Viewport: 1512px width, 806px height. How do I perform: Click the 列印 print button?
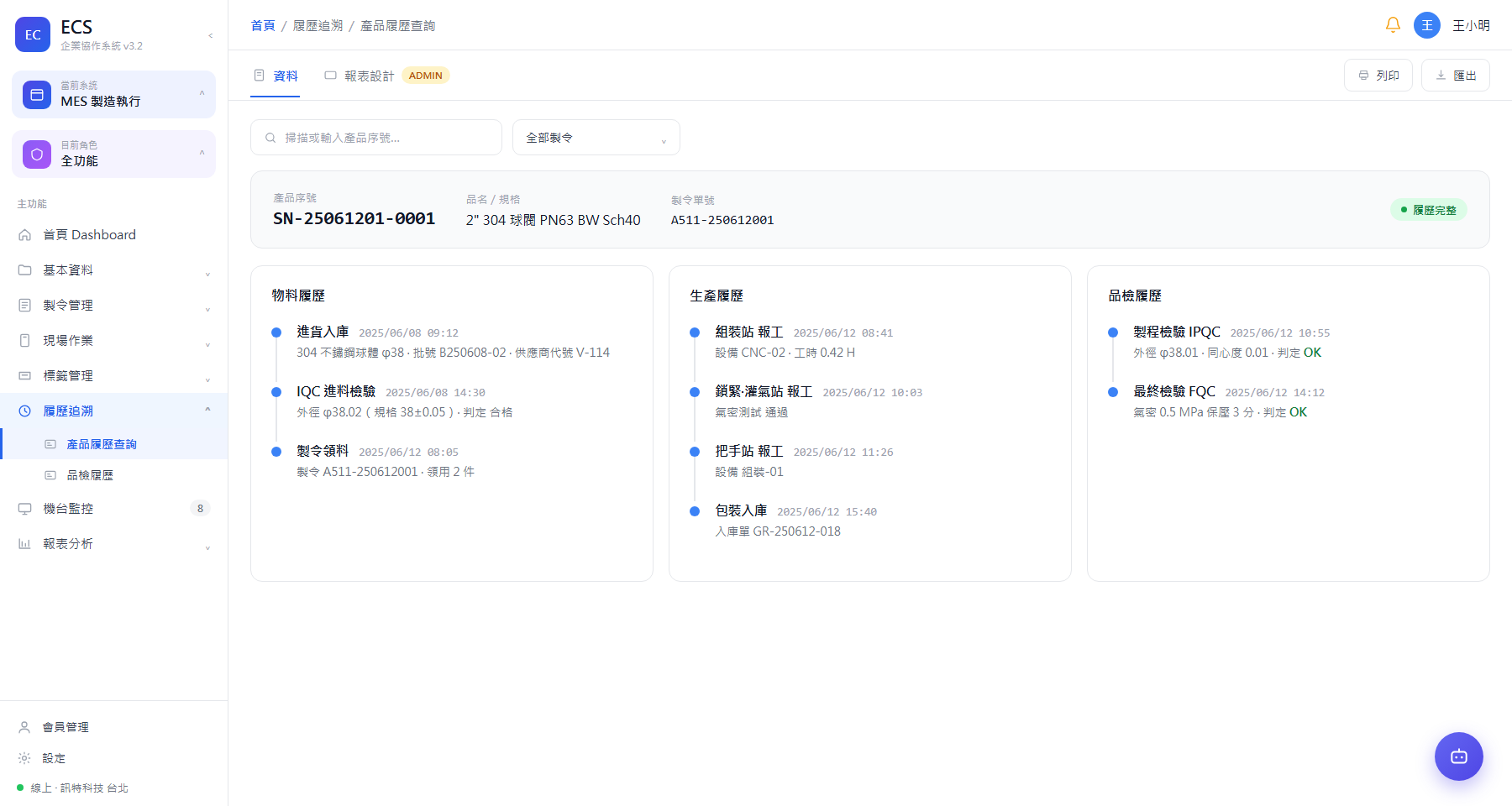point(1378,76)
